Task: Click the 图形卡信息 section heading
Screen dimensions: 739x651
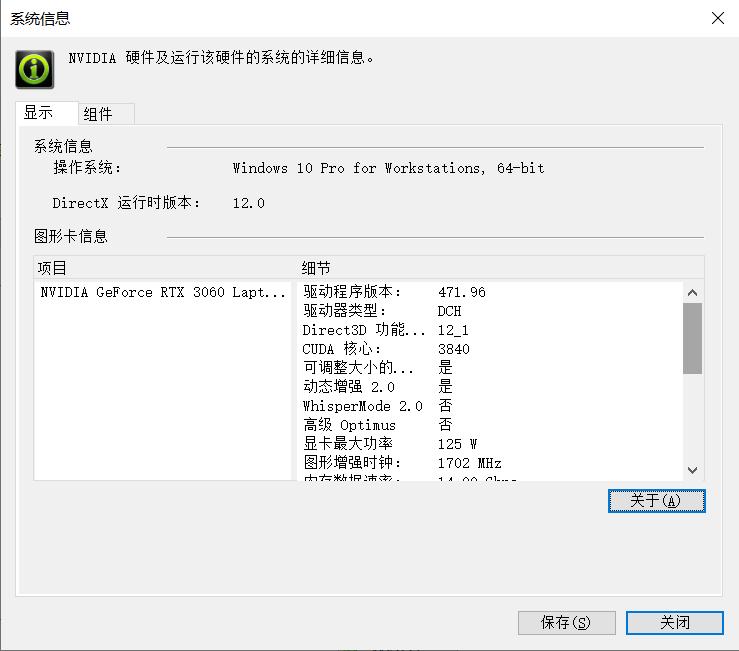Action: [x=71, y=236]
